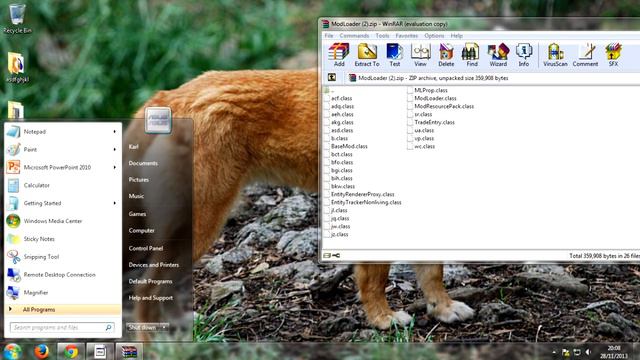Select acf.class in the archive
This screenshot has height=360, width=640.
coord(341,98)
